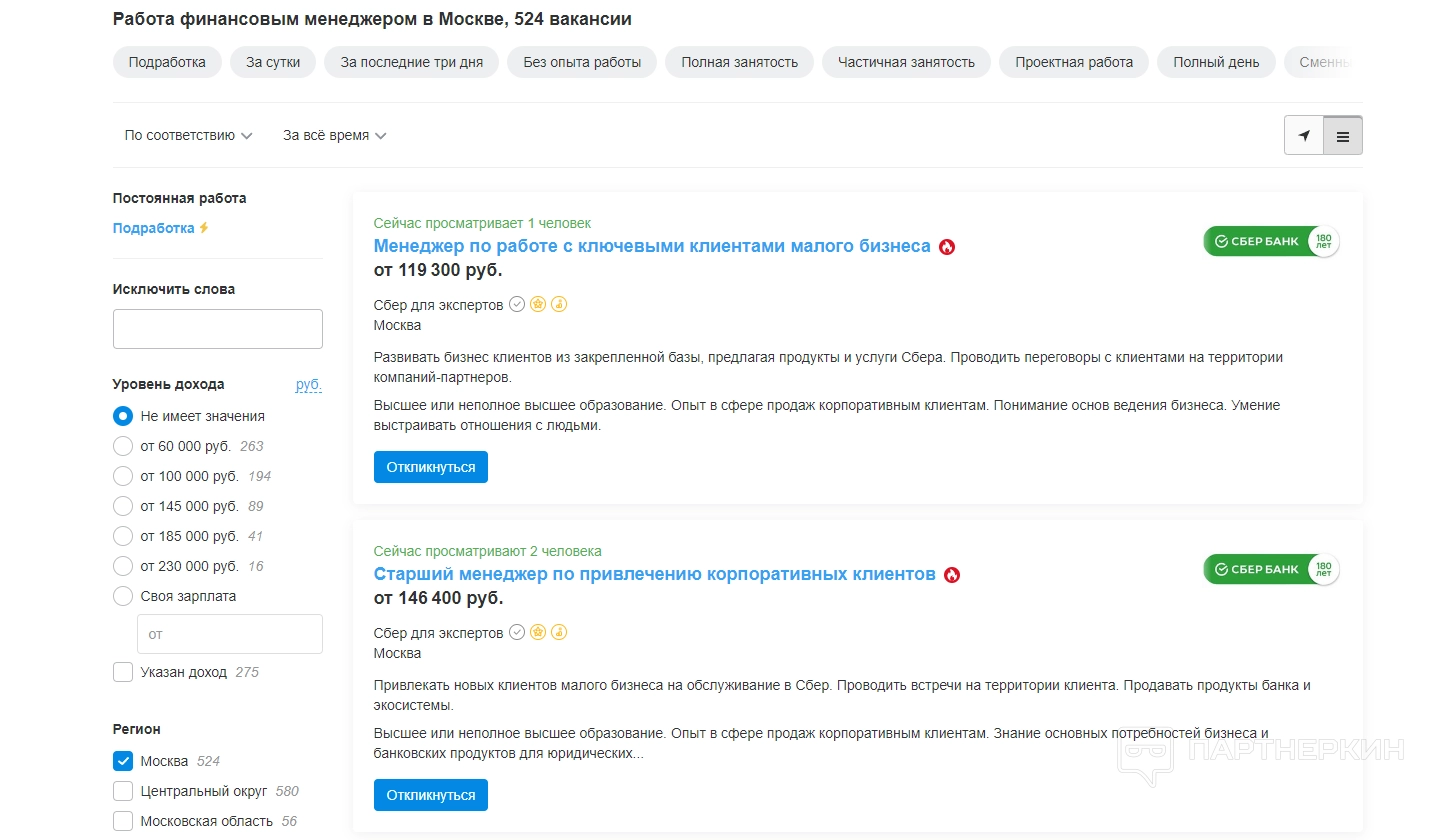
Task: Click the flame icon on the Старший менеджер vacancy
Action: tap(952, 575)
